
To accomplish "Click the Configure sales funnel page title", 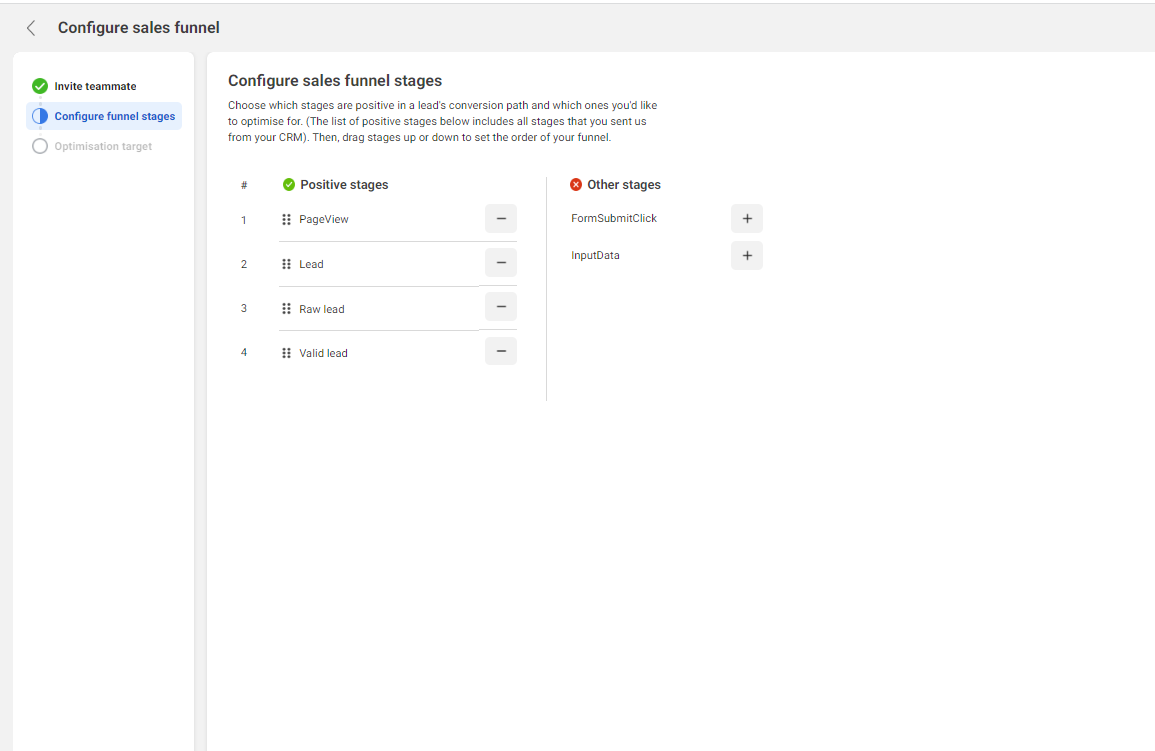I will [x=138, y=28].
